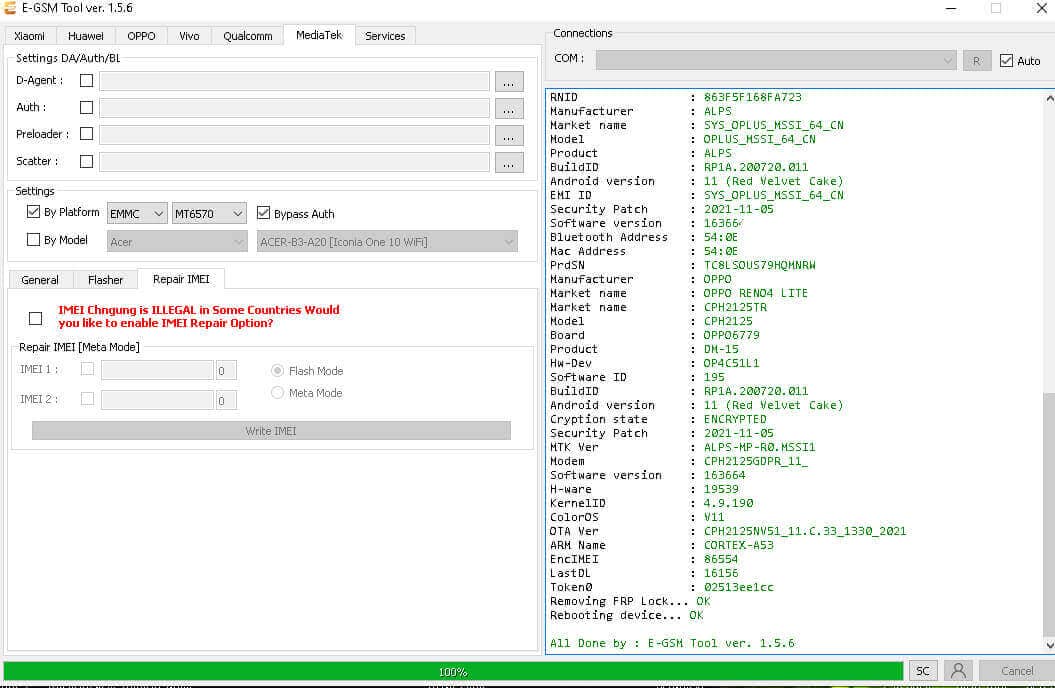The image size is (1055, 688).
Task: Click 'CPH2125TR' value in log
Action: point(735,307)
